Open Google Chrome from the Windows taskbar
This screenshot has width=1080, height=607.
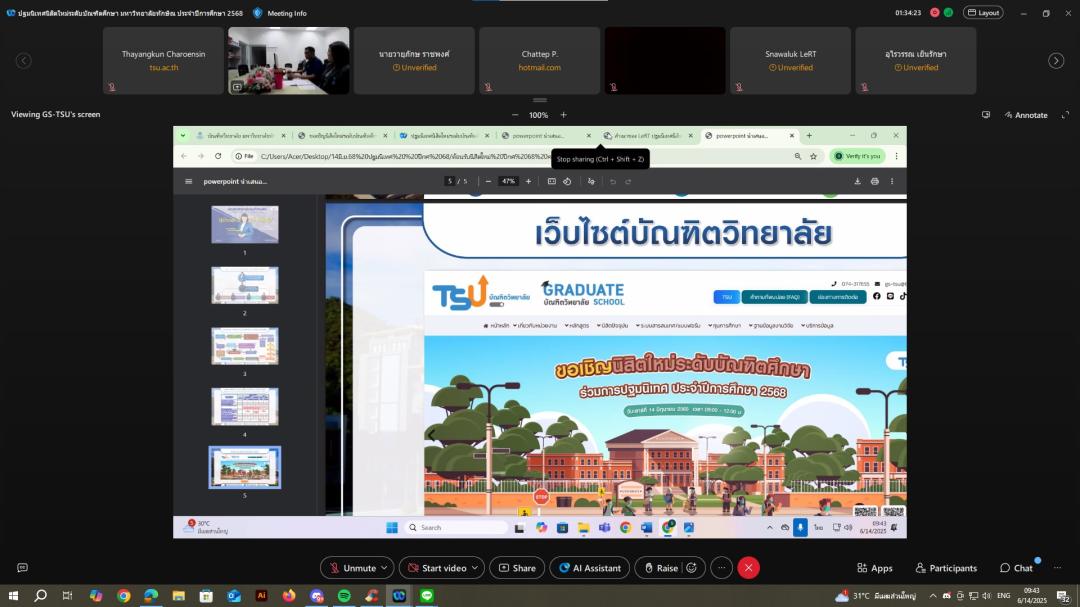(x=124, y=596)
